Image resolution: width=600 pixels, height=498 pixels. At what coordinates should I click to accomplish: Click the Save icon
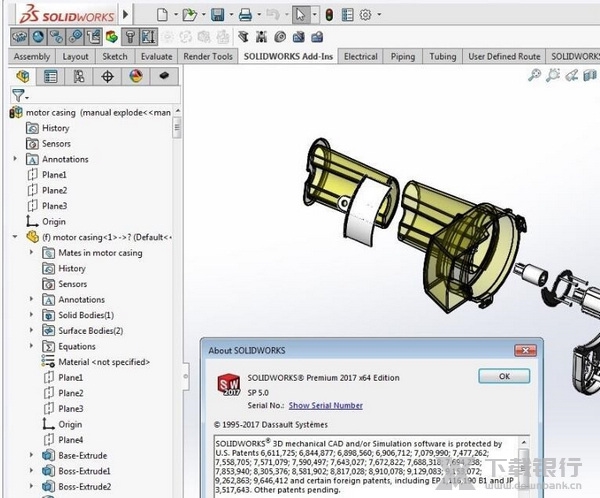pyautogui.click(x=218, y=15)
